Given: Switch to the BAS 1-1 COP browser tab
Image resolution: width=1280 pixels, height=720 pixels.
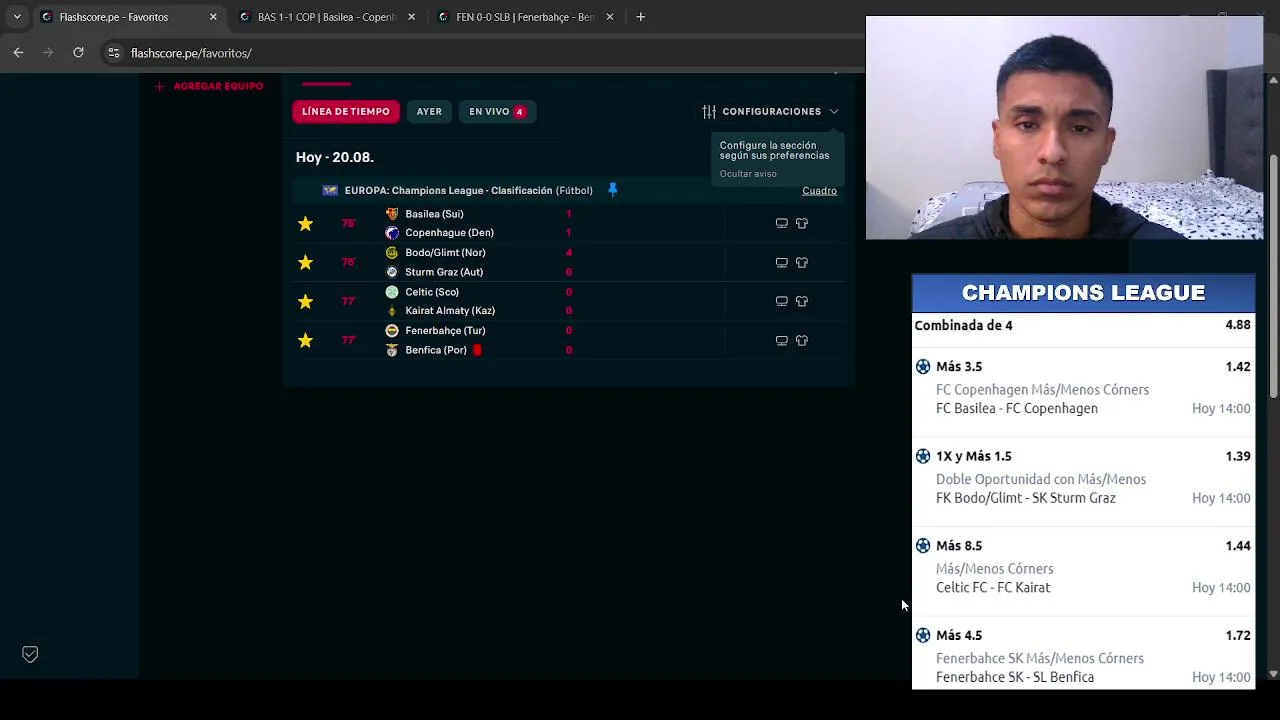Looking at the screenshot, I should pos(326,17).
